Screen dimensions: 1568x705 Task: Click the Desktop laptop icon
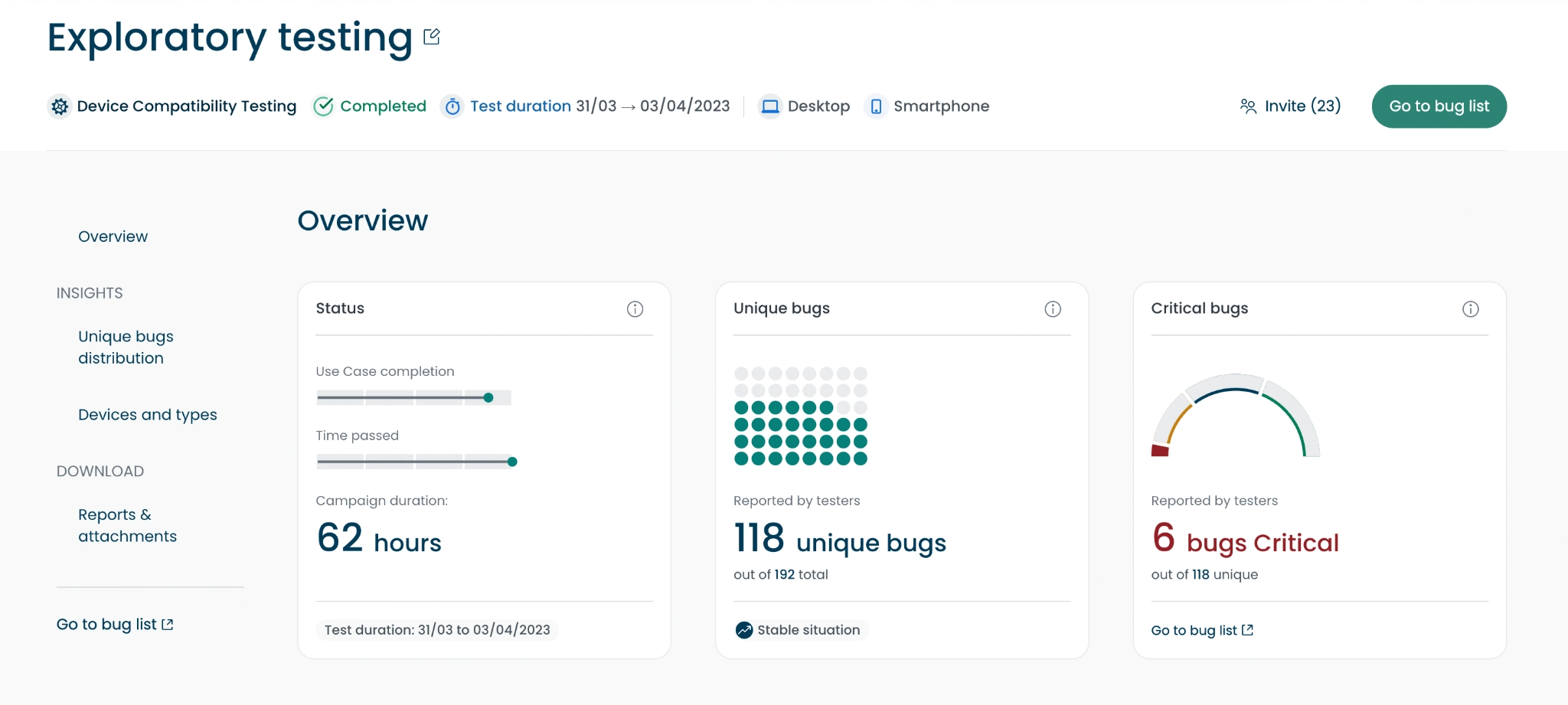[769, 106]
